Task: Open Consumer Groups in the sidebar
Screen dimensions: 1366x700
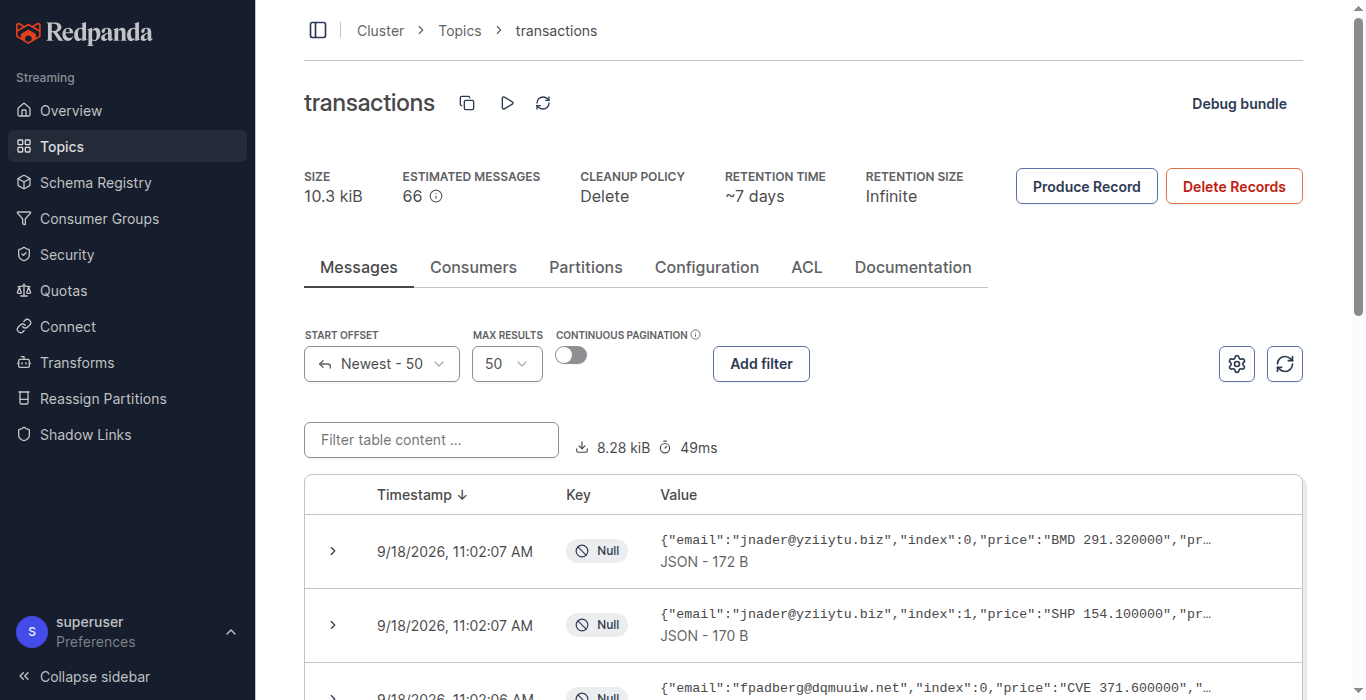Action: click(x=127, y=218)
